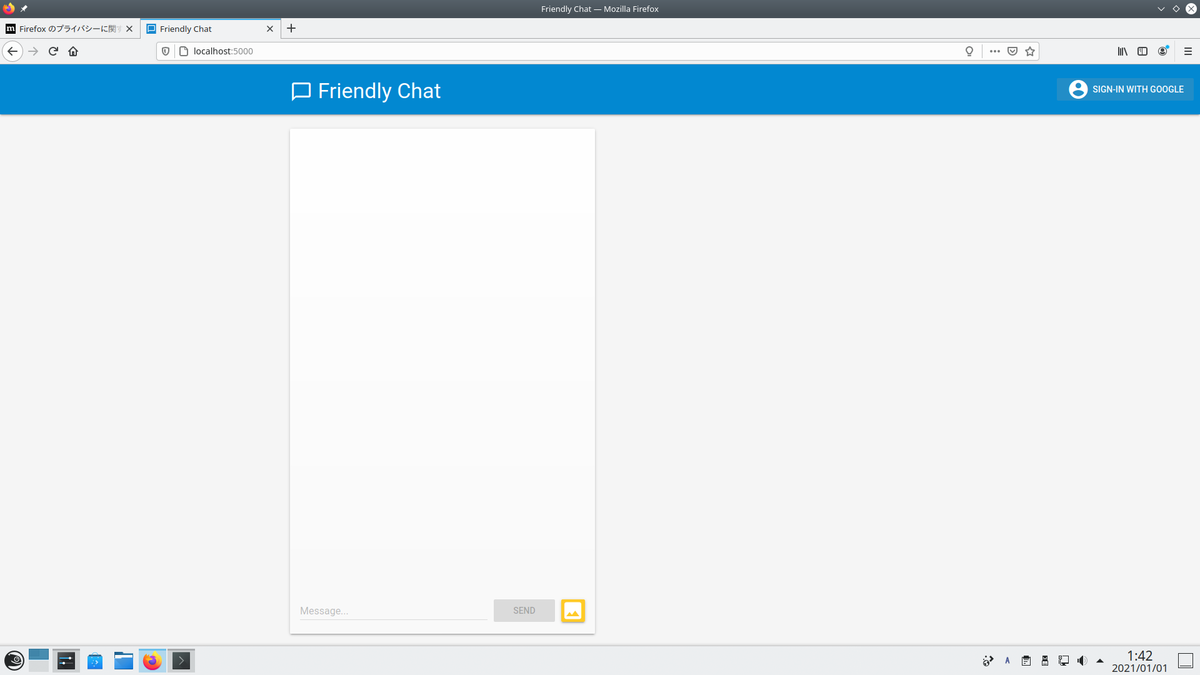The image size is (1200, 675).
Task: Click the Friendly Chat header chat bubble icon
Action: pyautogui.click(x=301, y=91)
